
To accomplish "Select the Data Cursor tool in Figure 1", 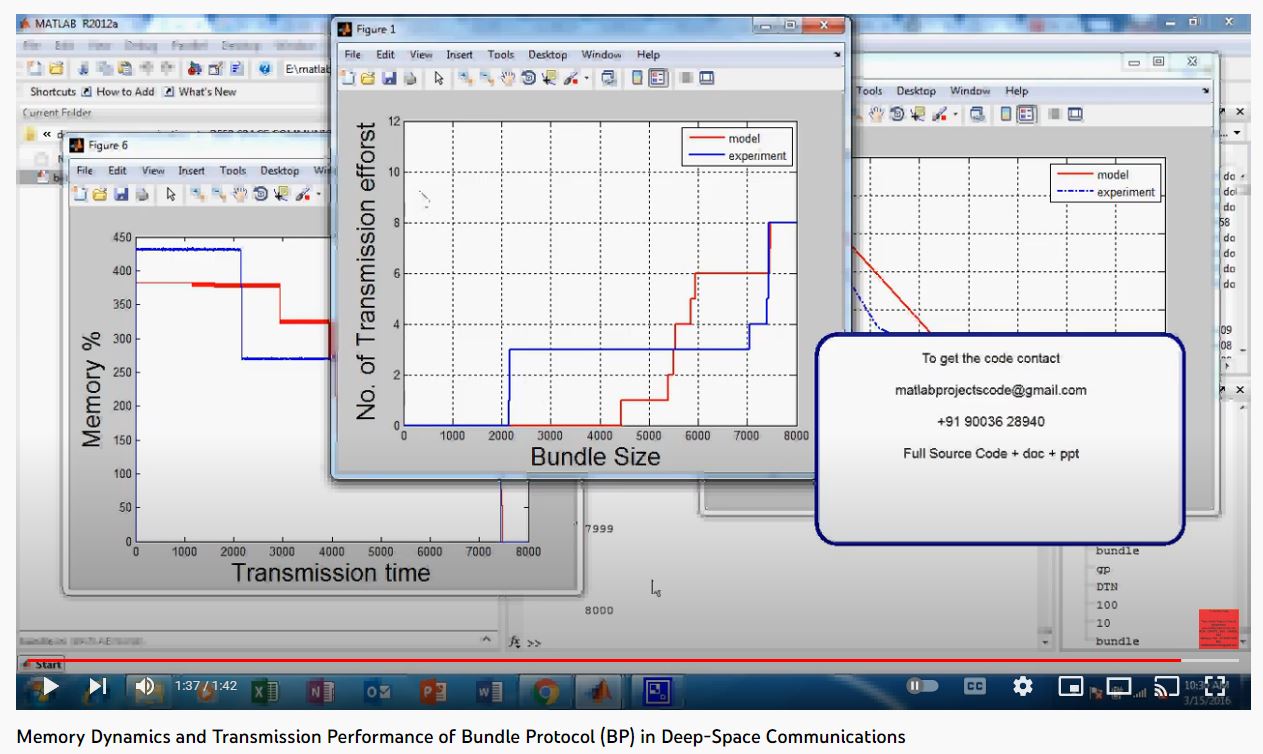I will pyautogui.click(x=548, y=79).
